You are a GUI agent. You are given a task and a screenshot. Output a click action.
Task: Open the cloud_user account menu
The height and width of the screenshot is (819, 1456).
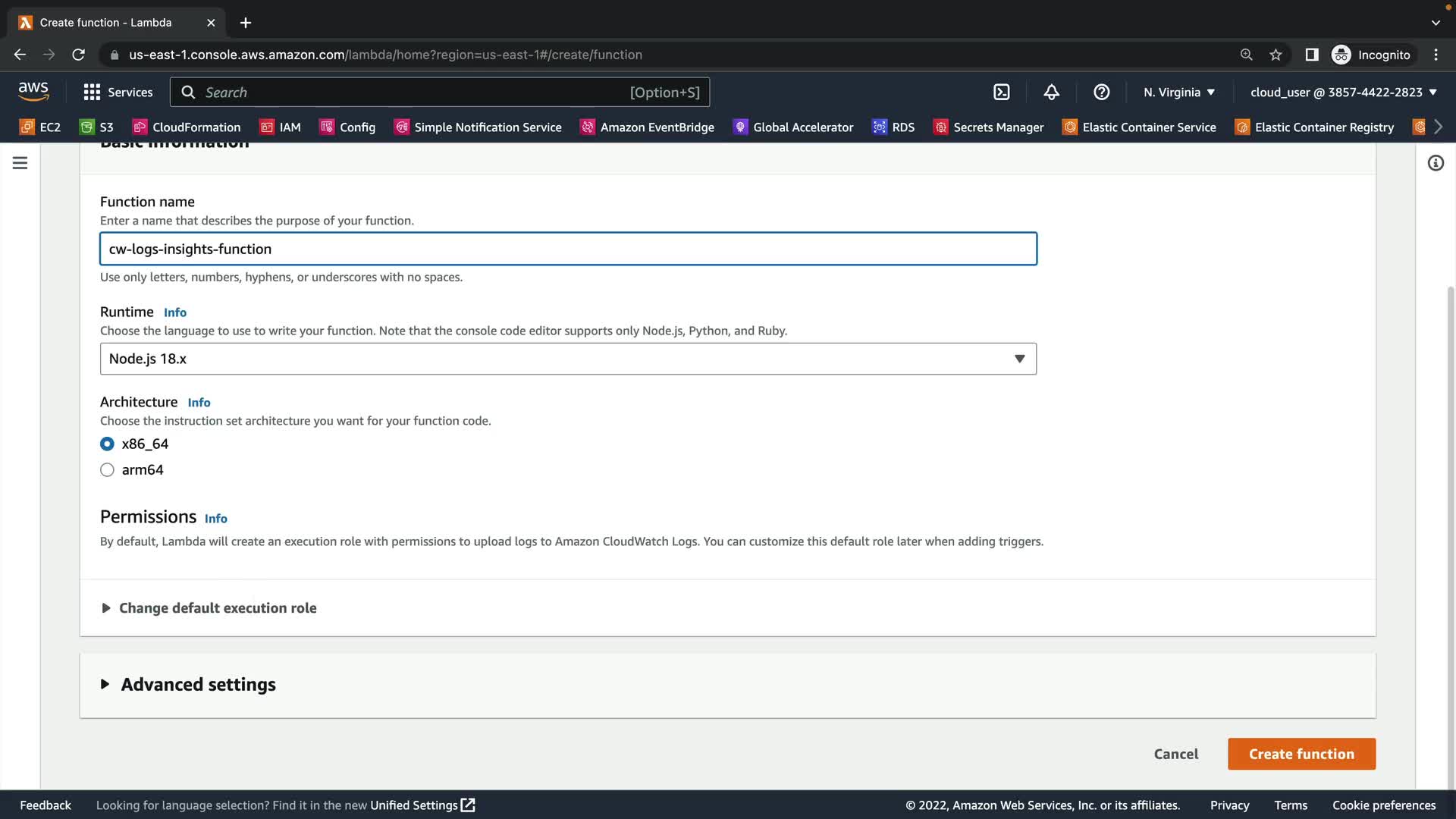tap(1343, 92)
